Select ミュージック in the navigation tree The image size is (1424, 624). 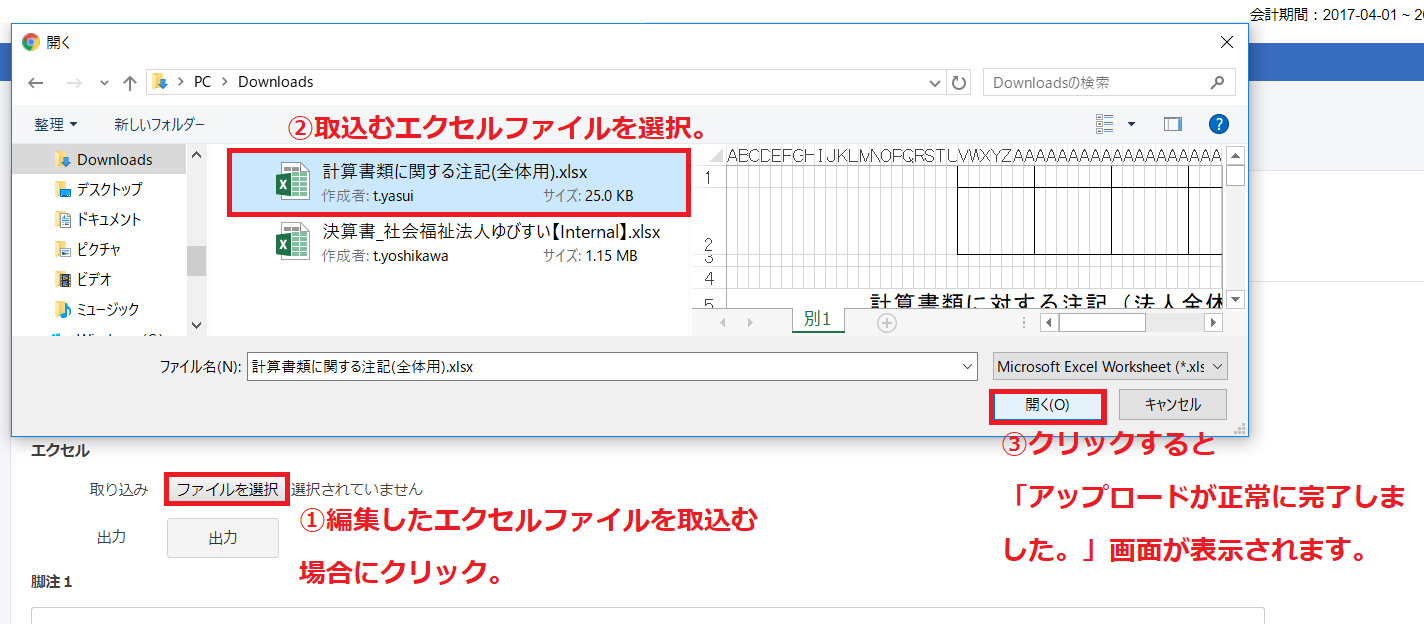[x=97, y=309]
